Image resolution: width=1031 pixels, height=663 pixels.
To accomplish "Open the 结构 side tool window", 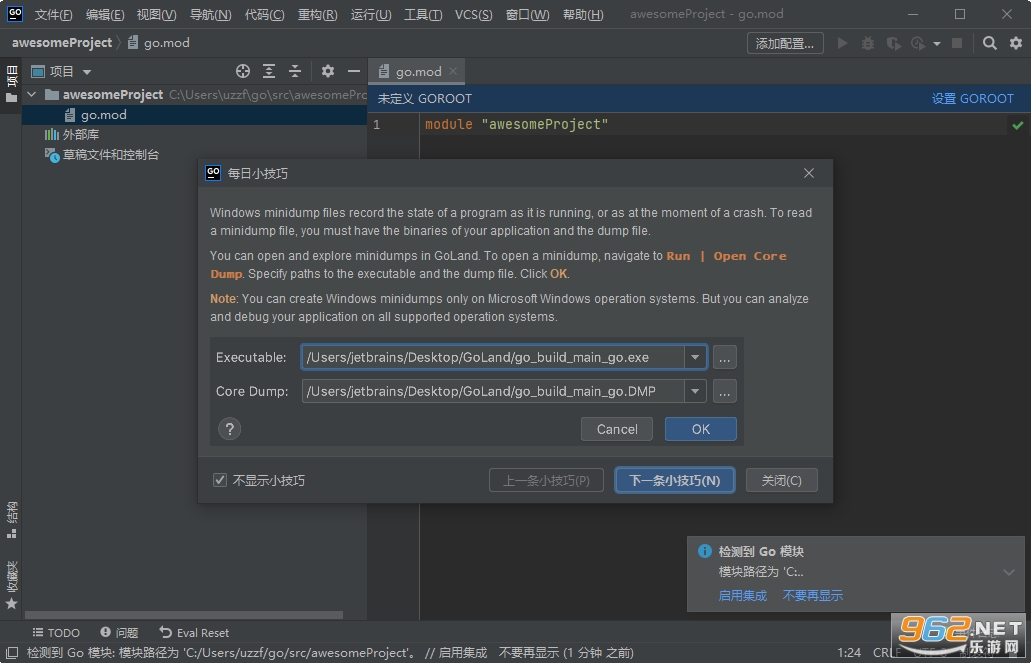I will (11, 520).
